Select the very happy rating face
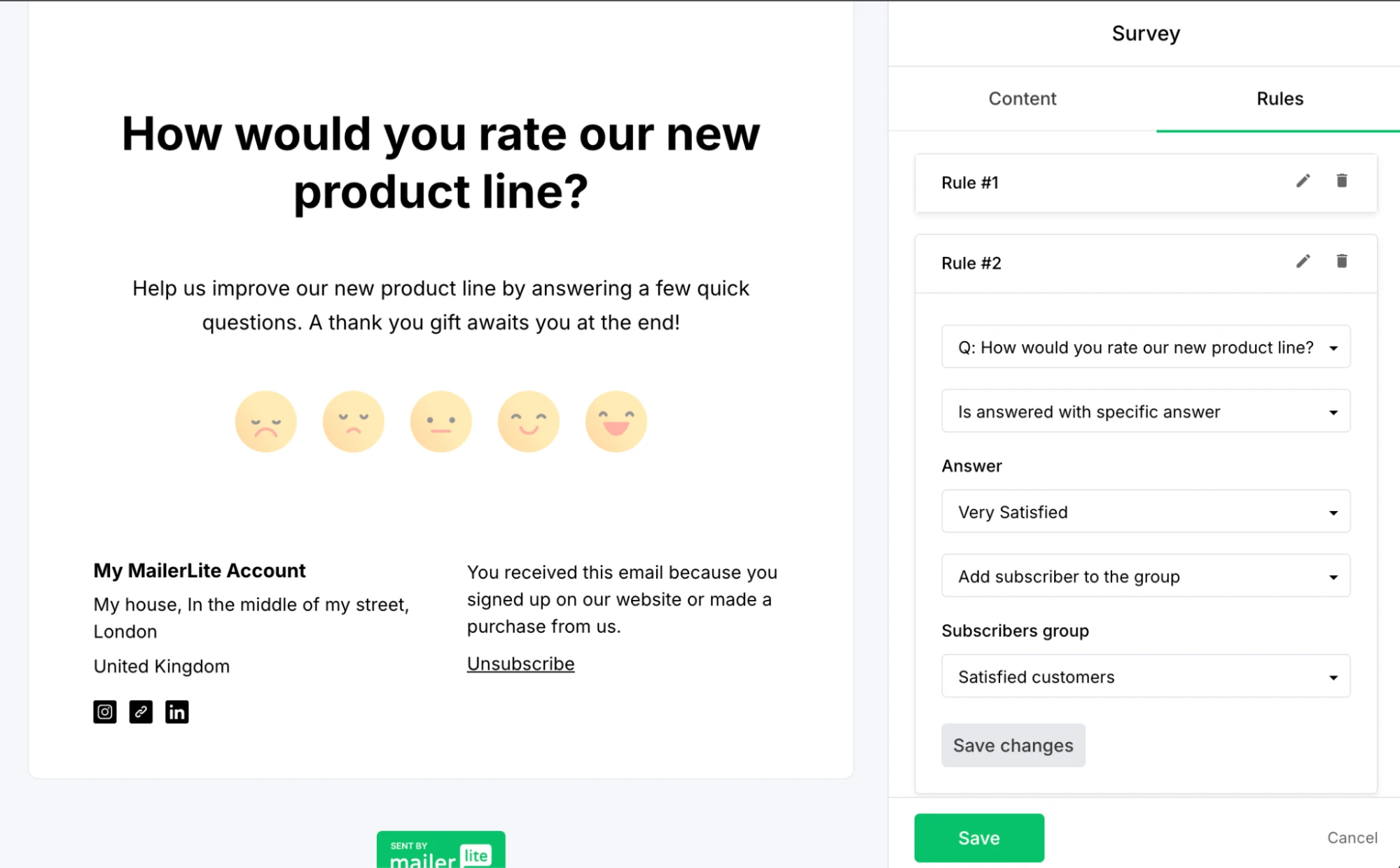The image size is (1400, 868). pos(616,421)
